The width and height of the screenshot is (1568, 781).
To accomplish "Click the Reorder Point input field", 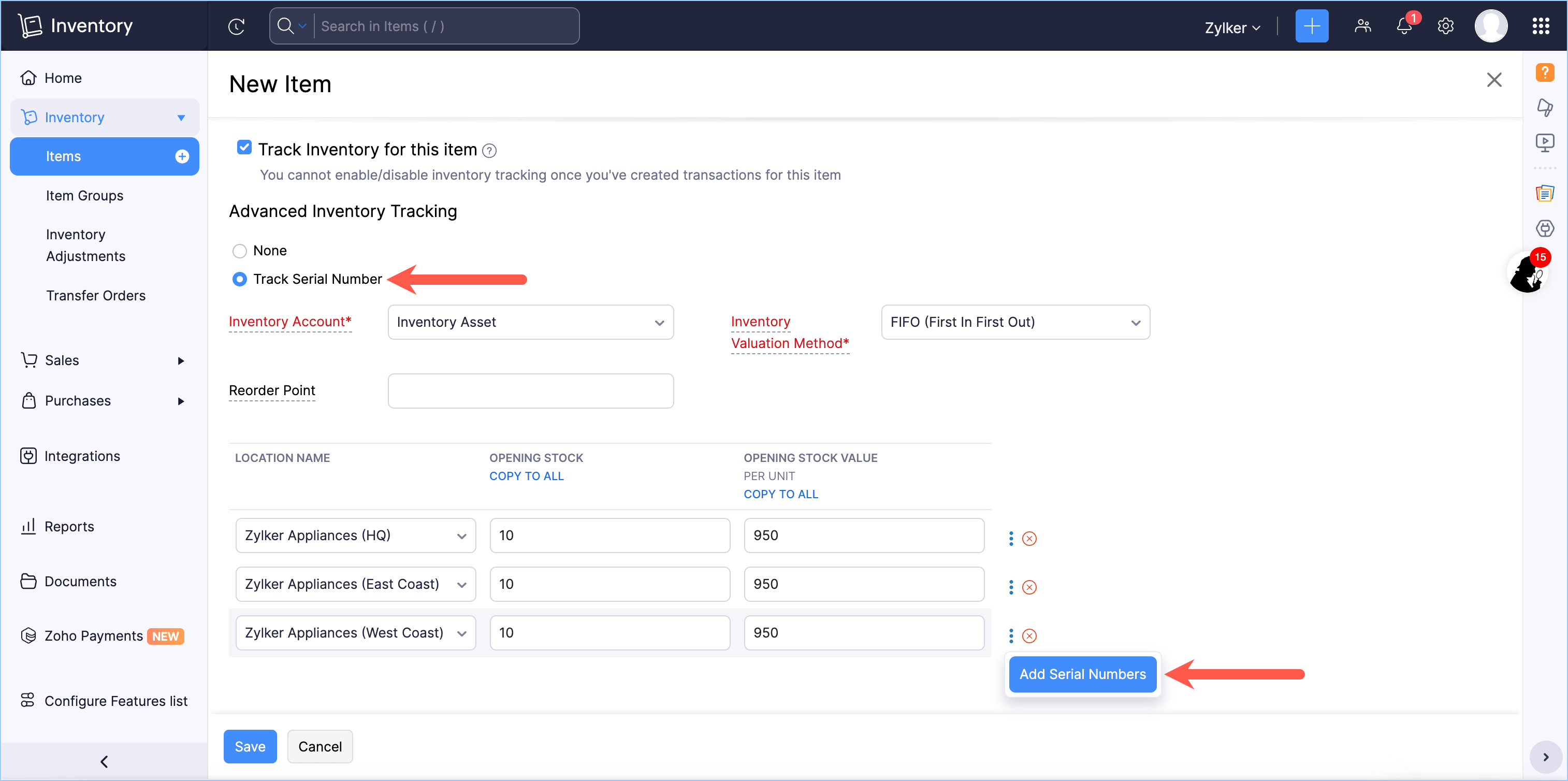I will 530,391.
